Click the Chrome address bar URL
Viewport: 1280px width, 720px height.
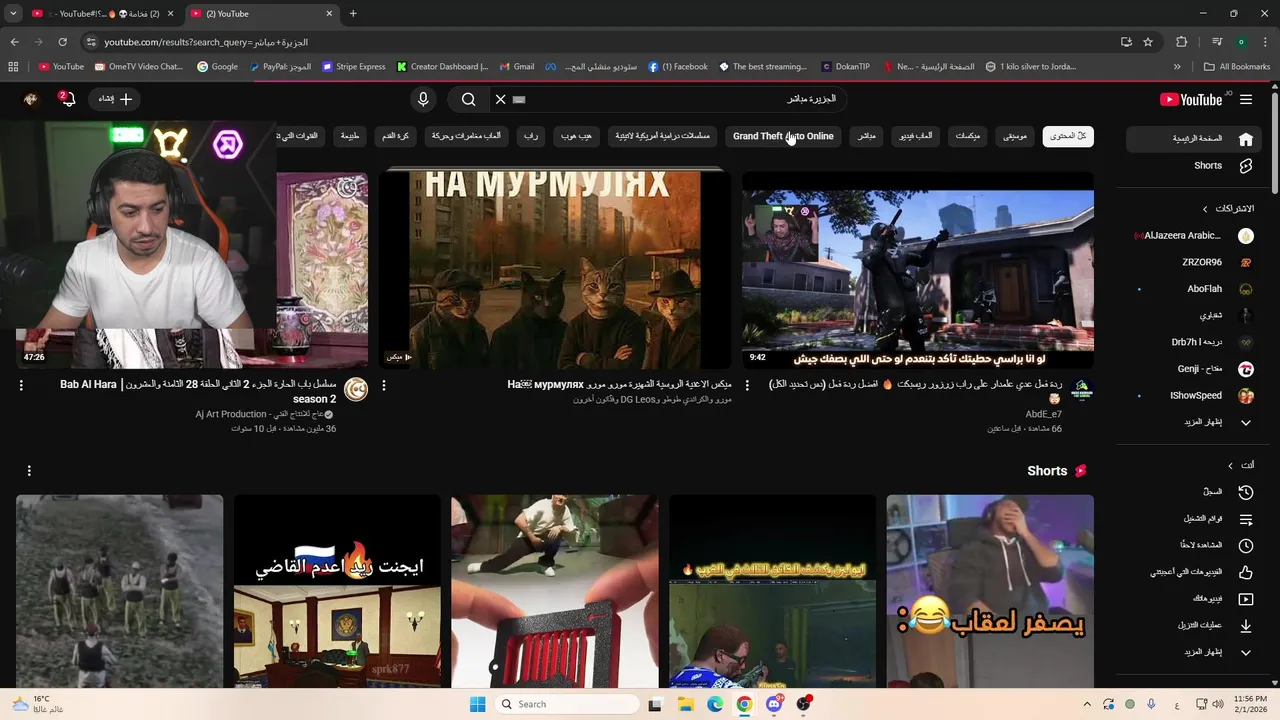coord(206,42)
